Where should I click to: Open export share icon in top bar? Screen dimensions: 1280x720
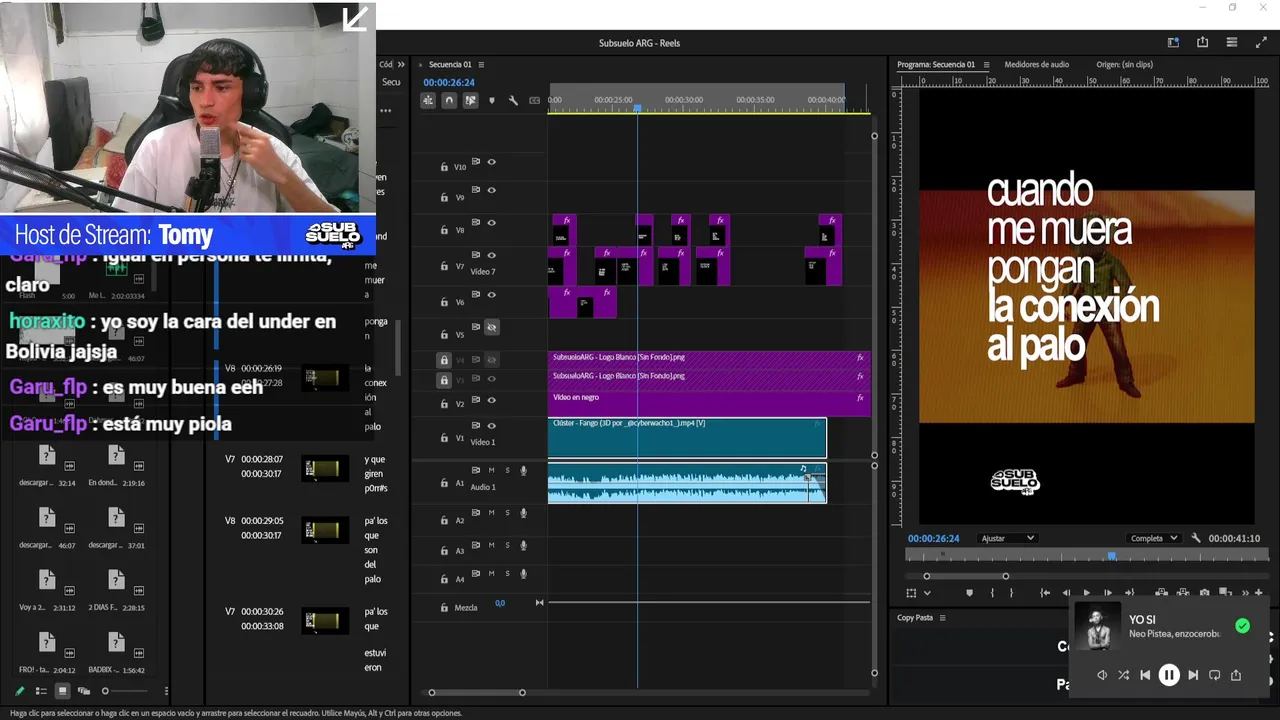(1202, 42)
